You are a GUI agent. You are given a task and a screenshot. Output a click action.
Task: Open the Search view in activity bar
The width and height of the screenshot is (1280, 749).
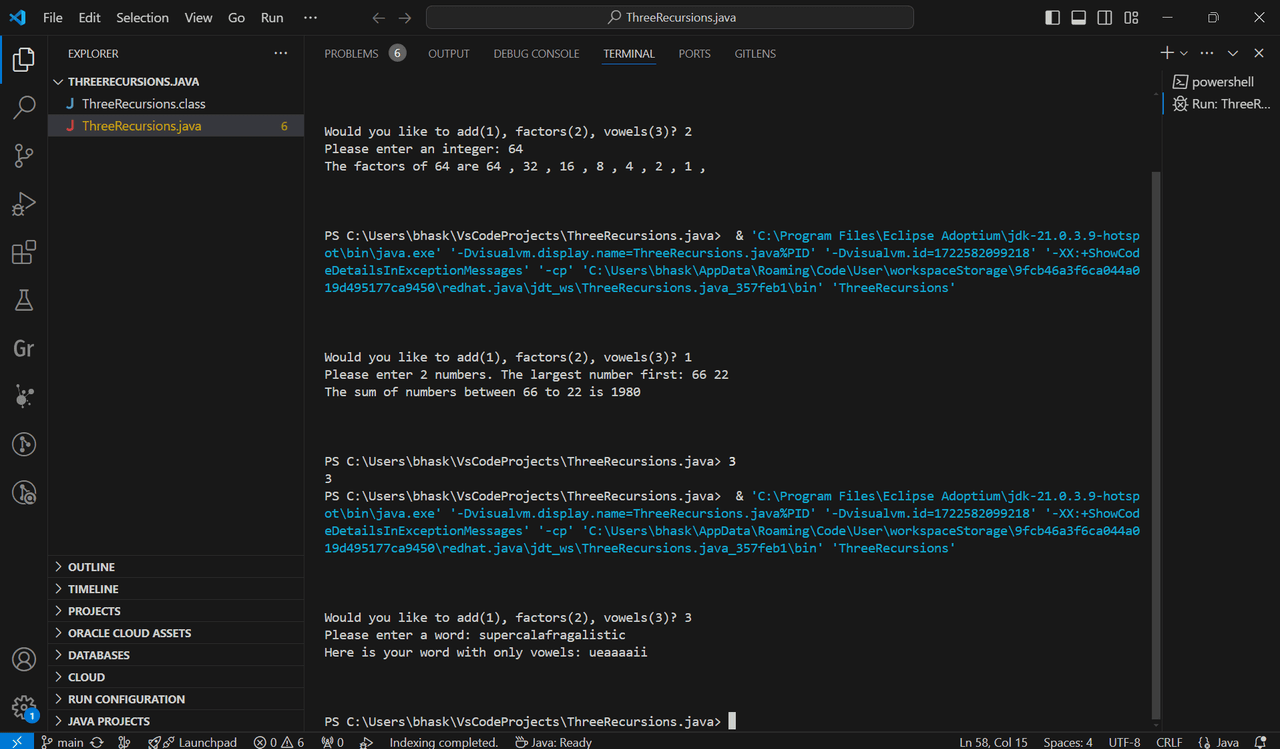pyautogui.click(x=23, y=108)
